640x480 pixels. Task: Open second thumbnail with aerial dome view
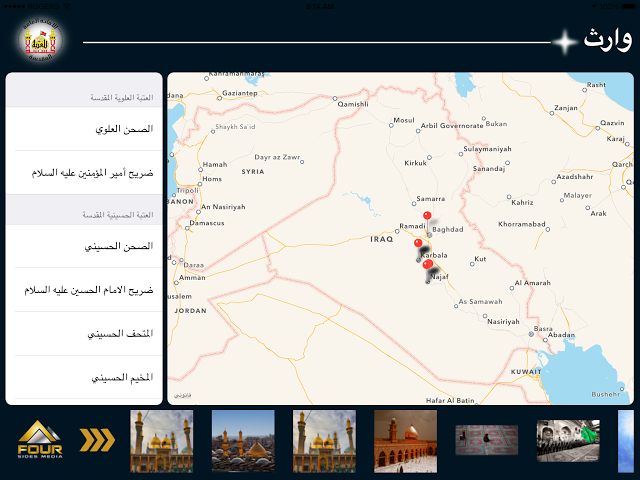[243, 441]
